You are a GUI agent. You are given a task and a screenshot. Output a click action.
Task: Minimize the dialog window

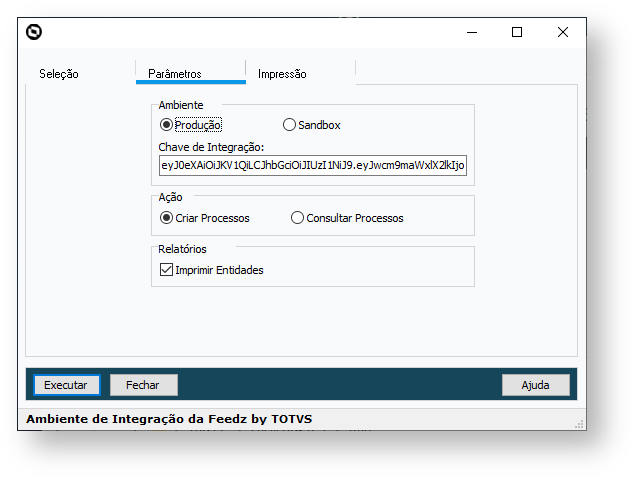(x=472, y=32)
